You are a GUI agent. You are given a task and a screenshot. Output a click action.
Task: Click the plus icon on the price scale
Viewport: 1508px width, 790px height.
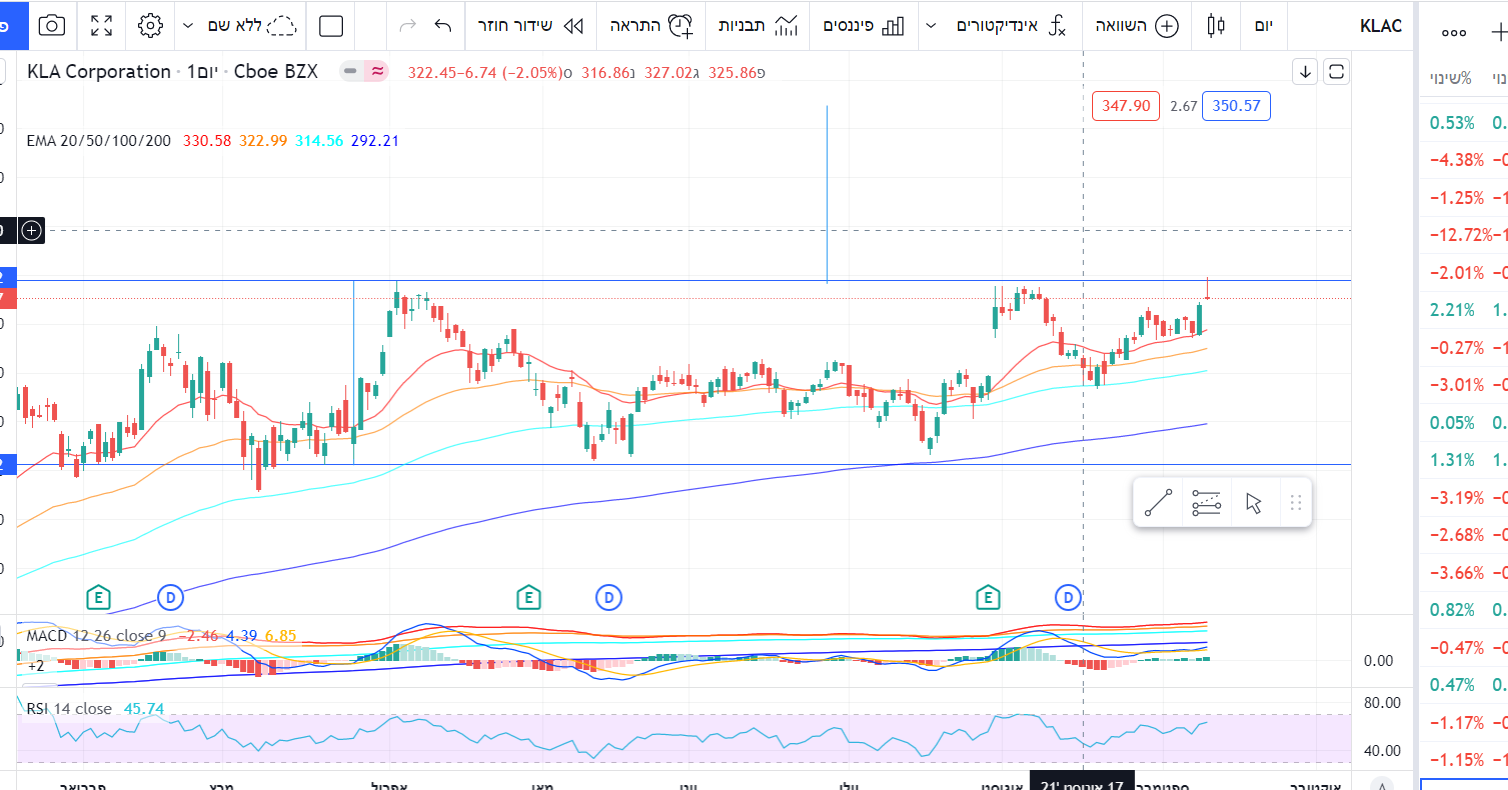click(x=32, y=231)
